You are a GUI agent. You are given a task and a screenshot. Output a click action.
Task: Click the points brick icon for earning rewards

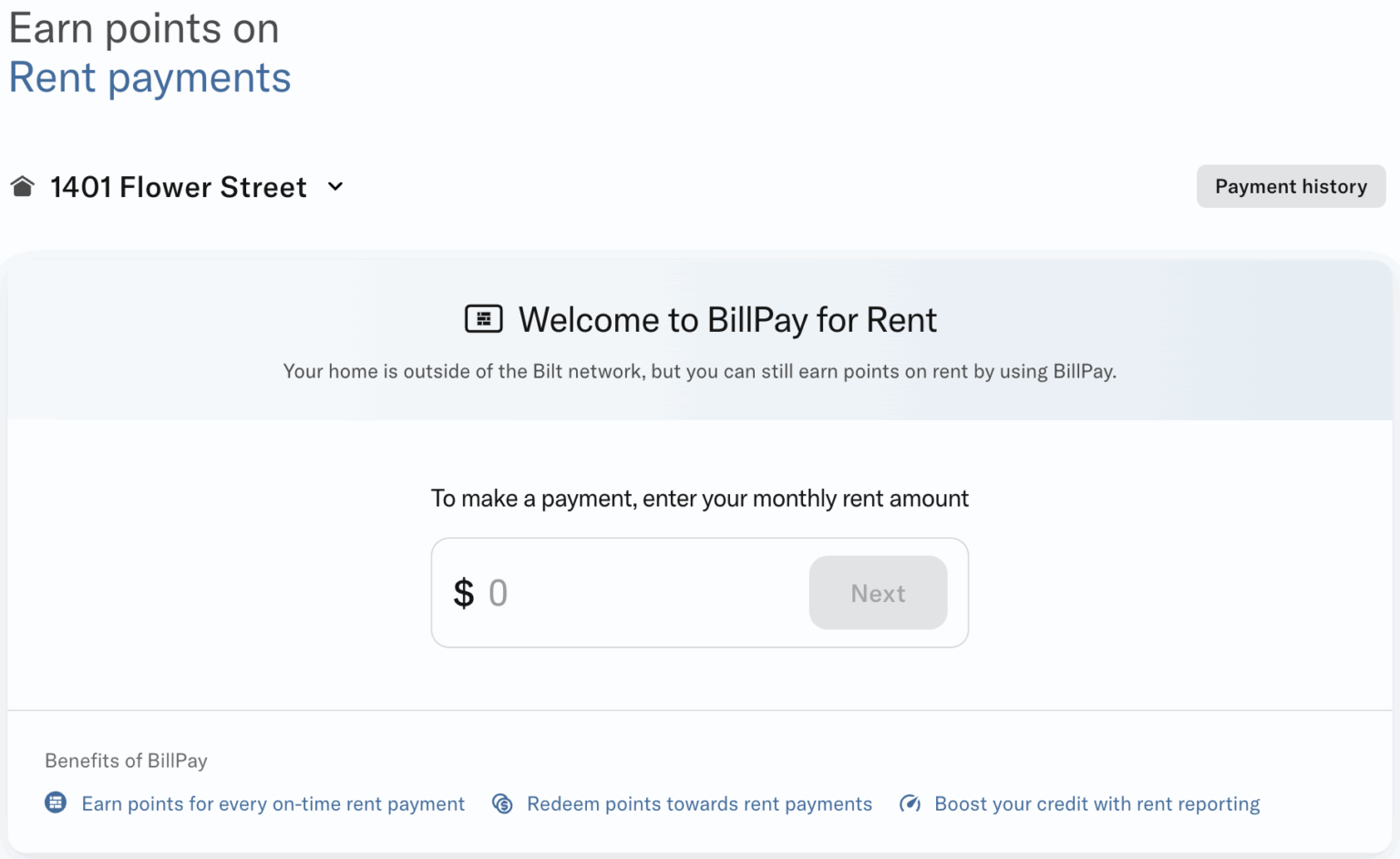(56, 803)
